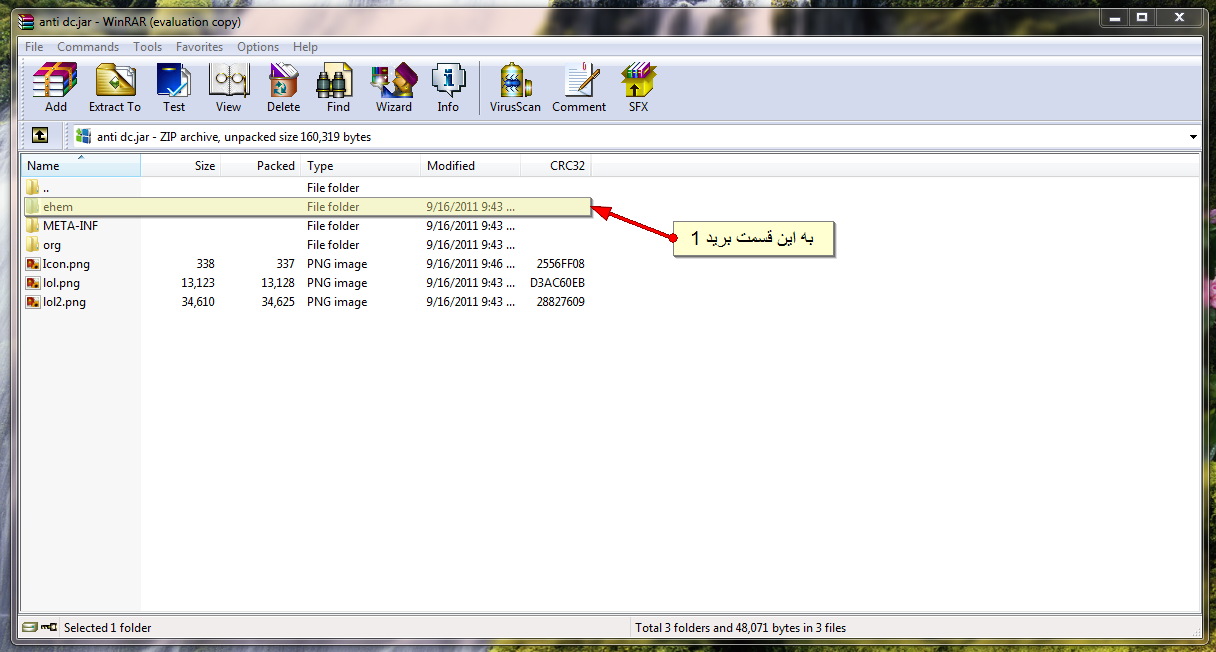Click the packed value 34,625

pyautogui.click(x=277, y=302)
